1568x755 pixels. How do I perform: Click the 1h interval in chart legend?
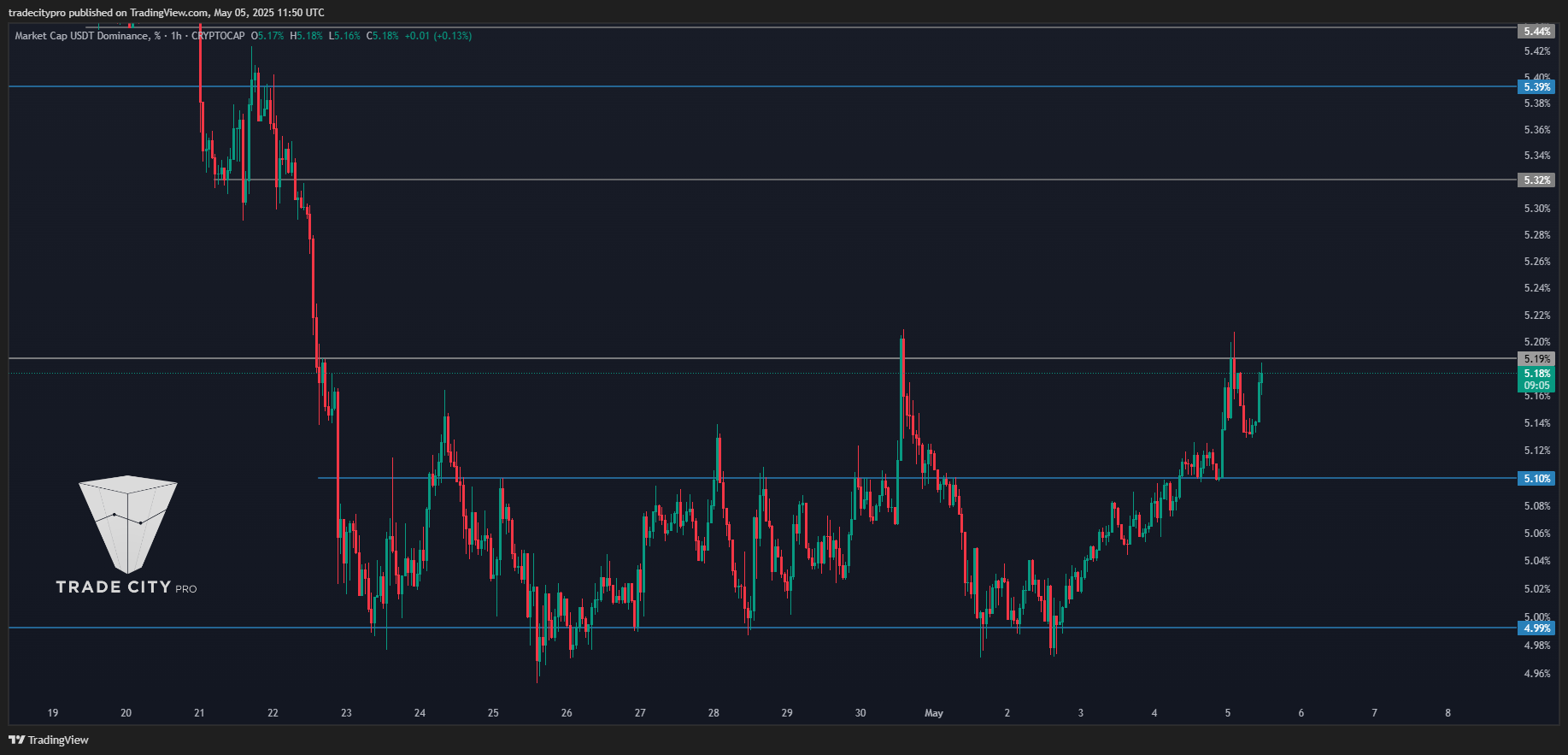pos(176,36)
